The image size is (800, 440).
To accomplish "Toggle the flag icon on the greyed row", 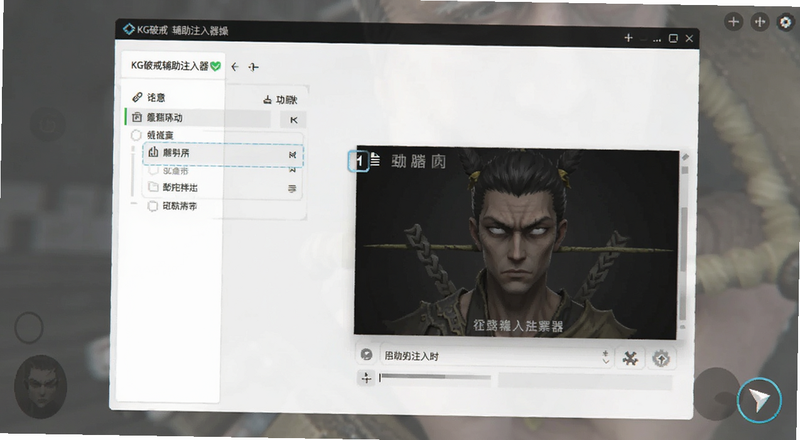I will (292, 170).
